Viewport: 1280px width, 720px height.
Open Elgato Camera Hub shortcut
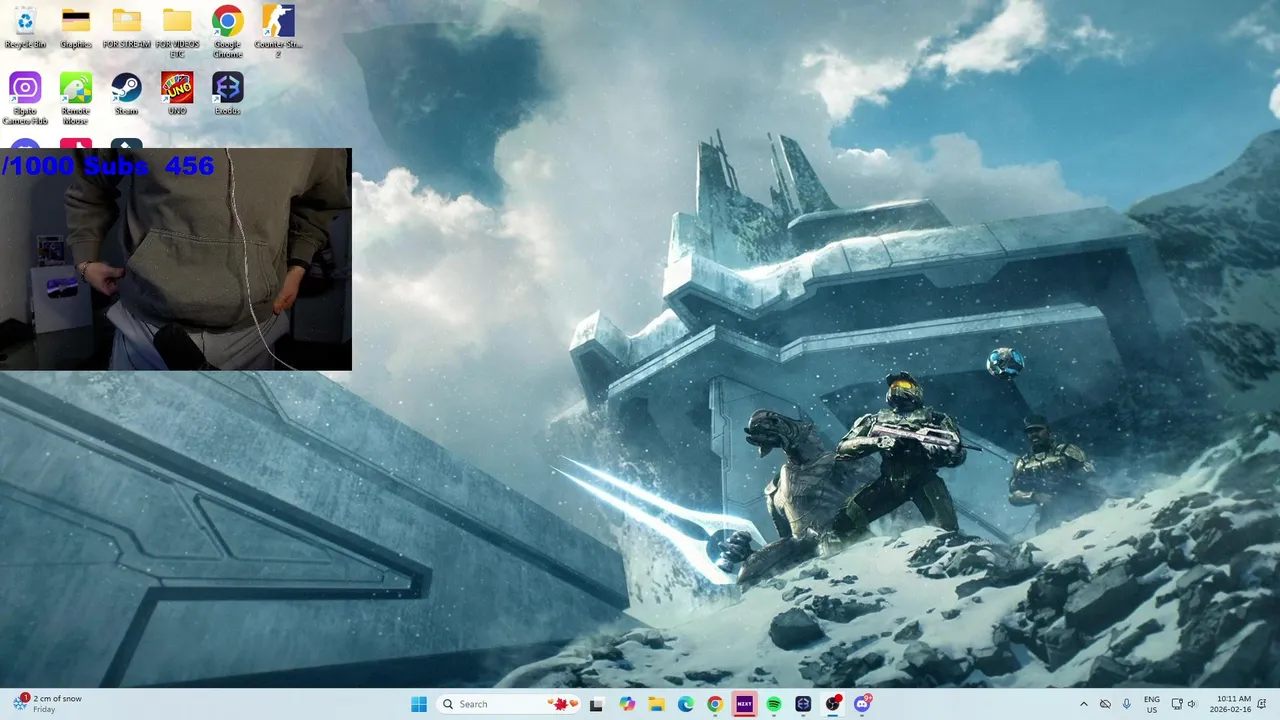click(x=25, y=98)
